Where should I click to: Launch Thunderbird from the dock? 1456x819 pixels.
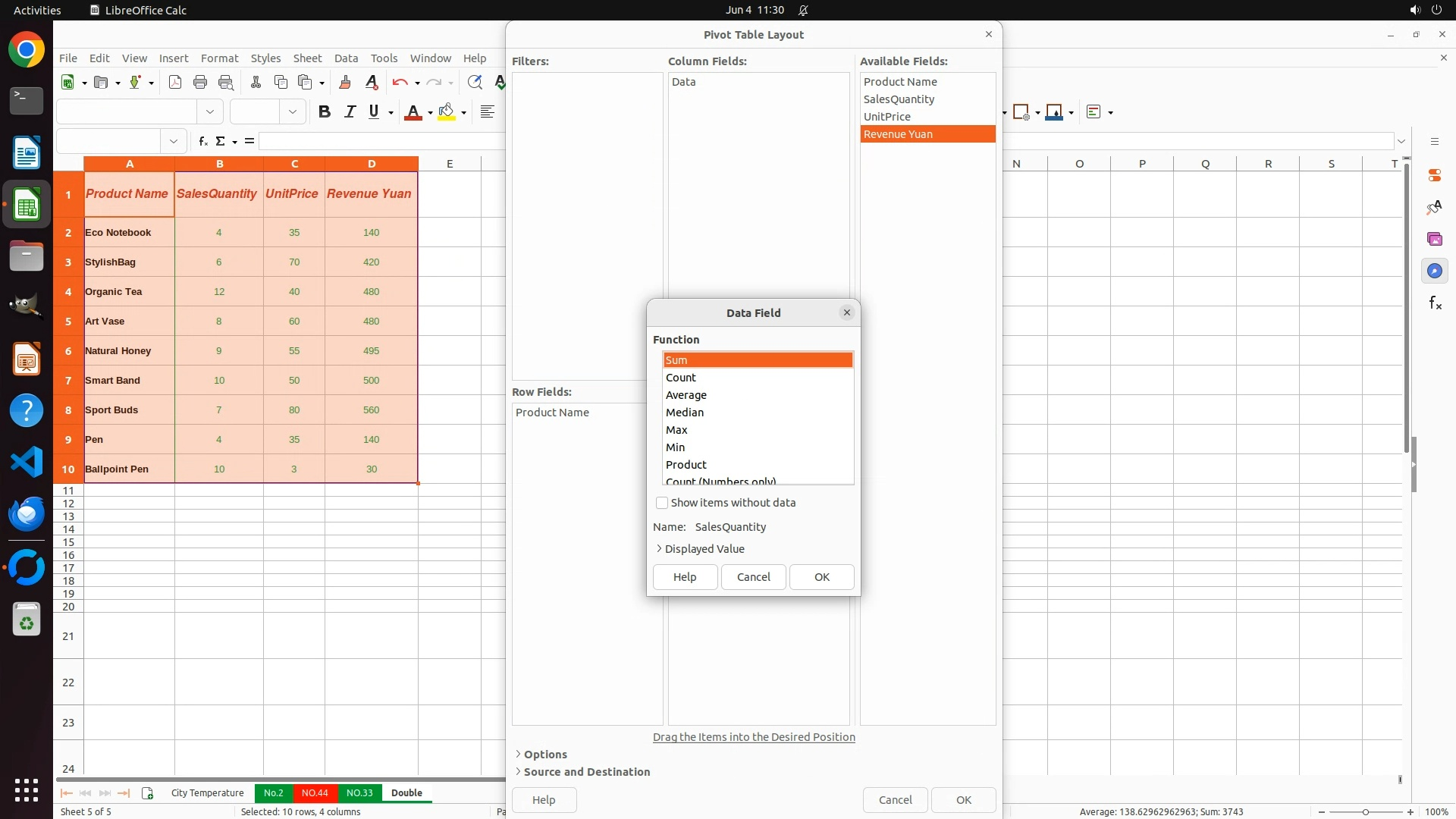27,515
